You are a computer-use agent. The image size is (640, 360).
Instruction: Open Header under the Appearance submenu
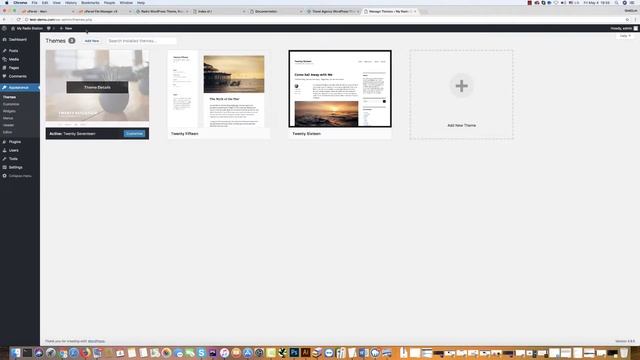9,125
